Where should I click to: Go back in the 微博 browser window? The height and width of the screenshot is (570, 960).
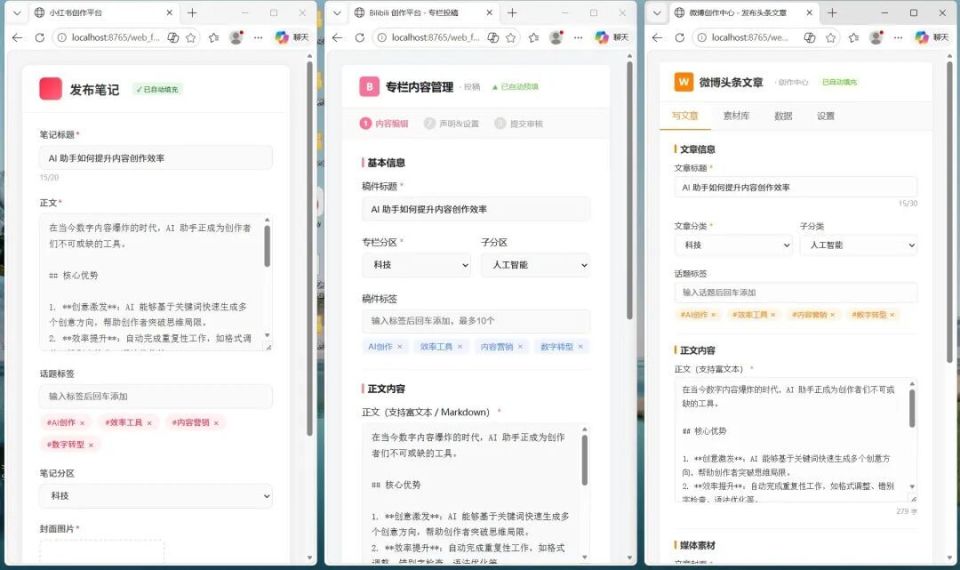click(658, 38)
